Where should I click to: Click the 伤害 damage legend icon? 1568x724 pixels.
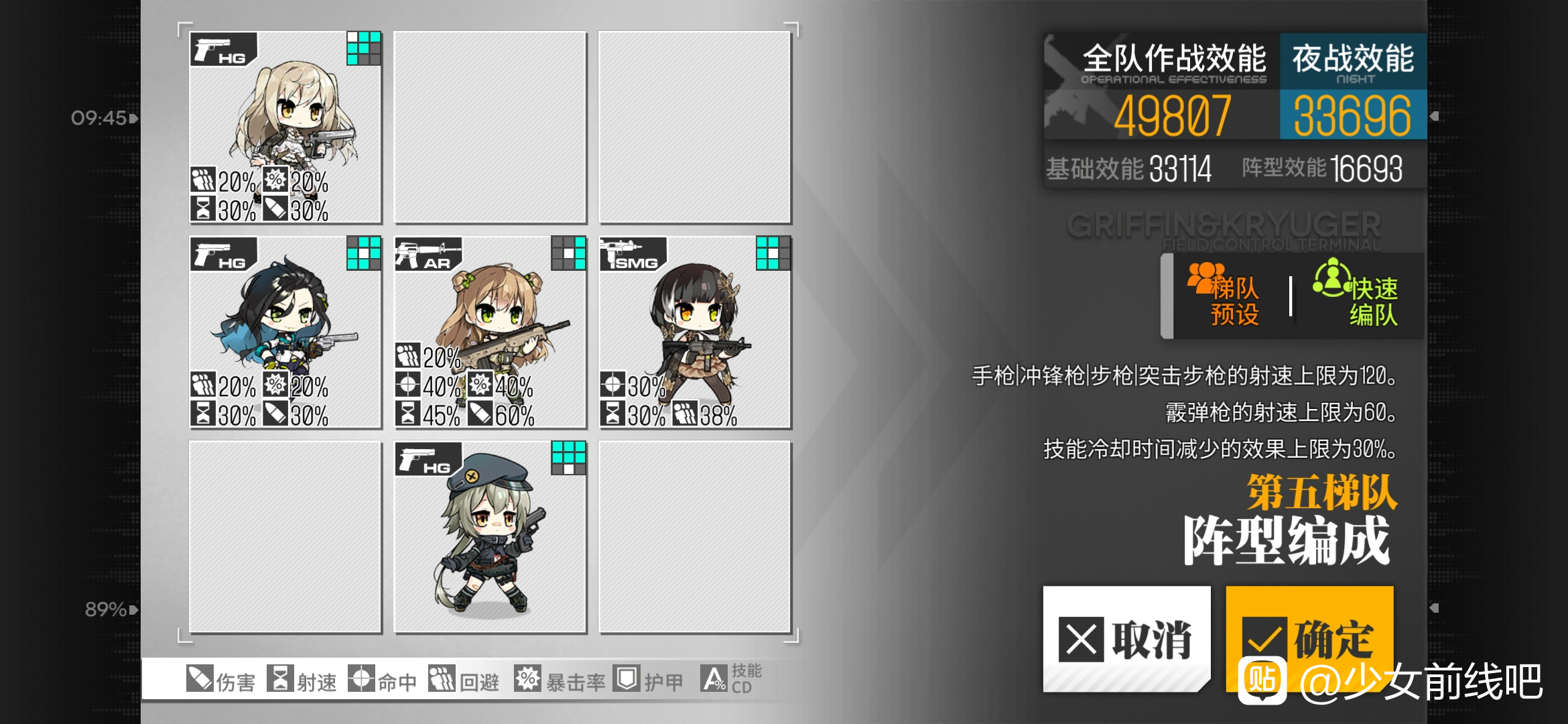pos(200,678)
